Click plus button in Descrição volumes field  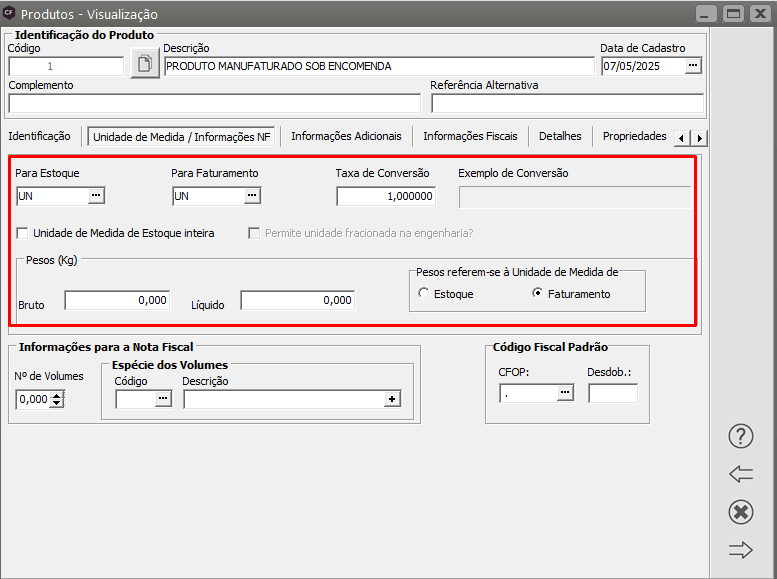coord(392,399)
